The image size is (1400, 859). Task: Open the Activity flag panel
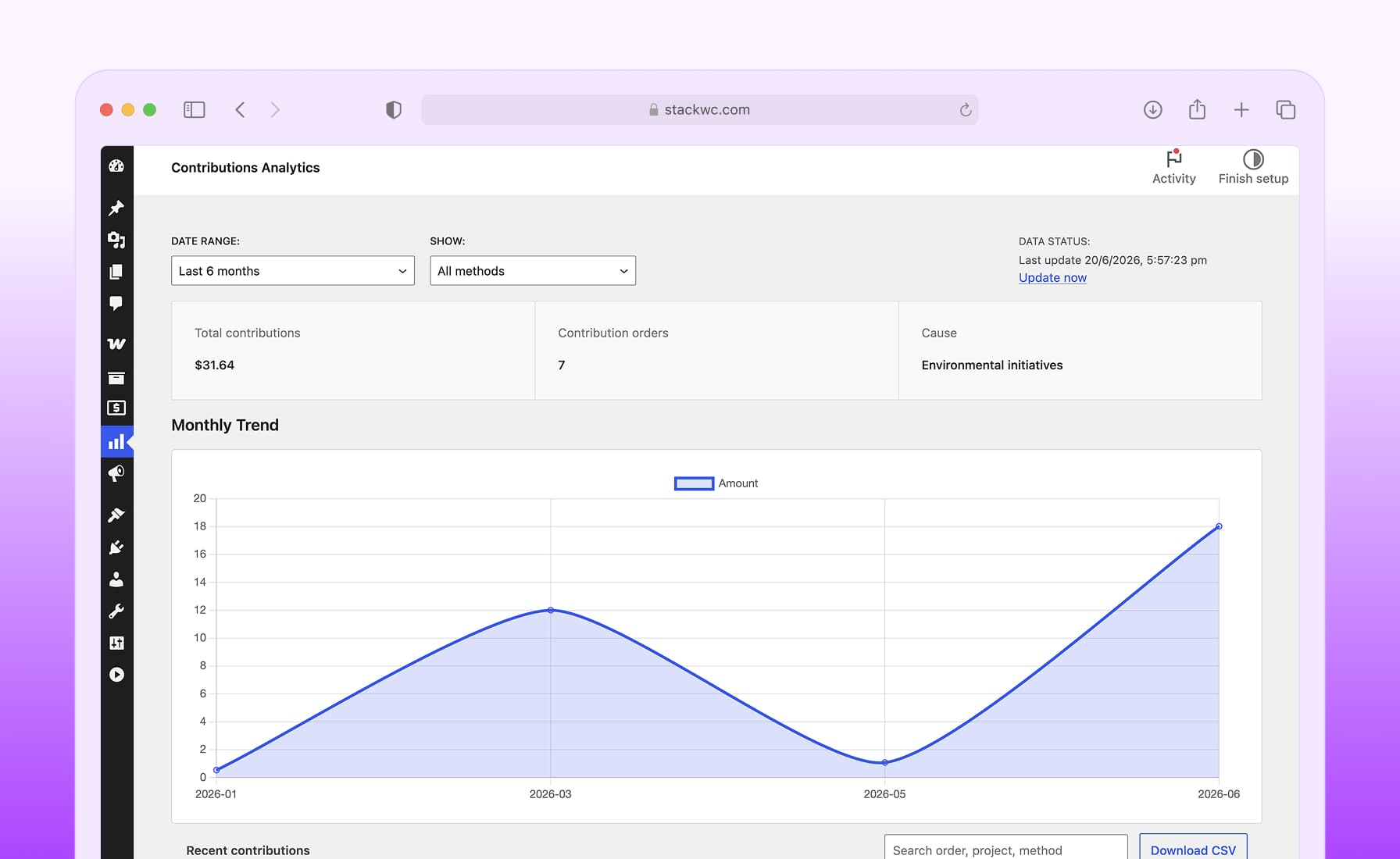pyautogui.click(x=1173, y=168)
